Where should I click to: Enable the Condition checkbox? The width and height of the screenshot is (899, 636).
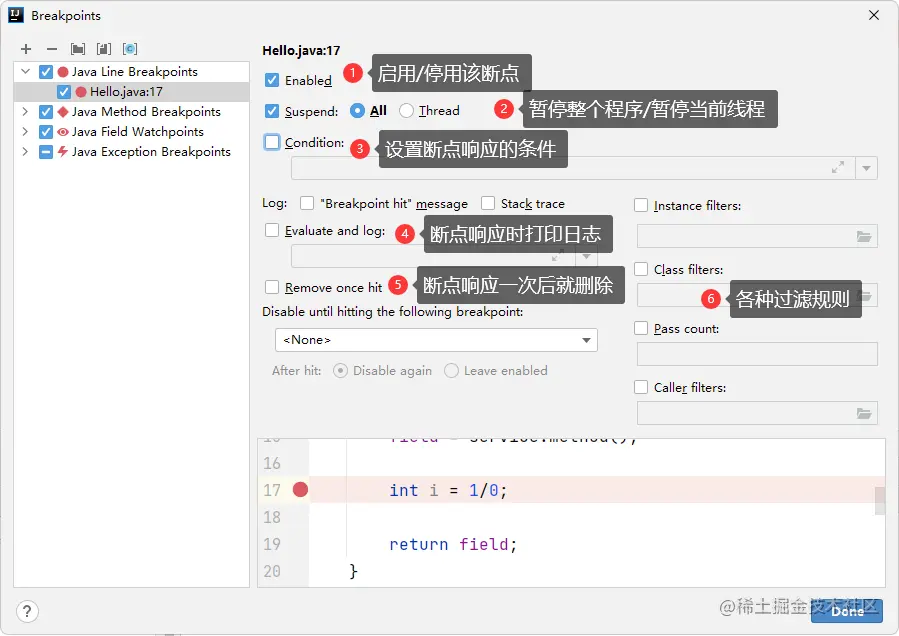click(x=272, y=142)
